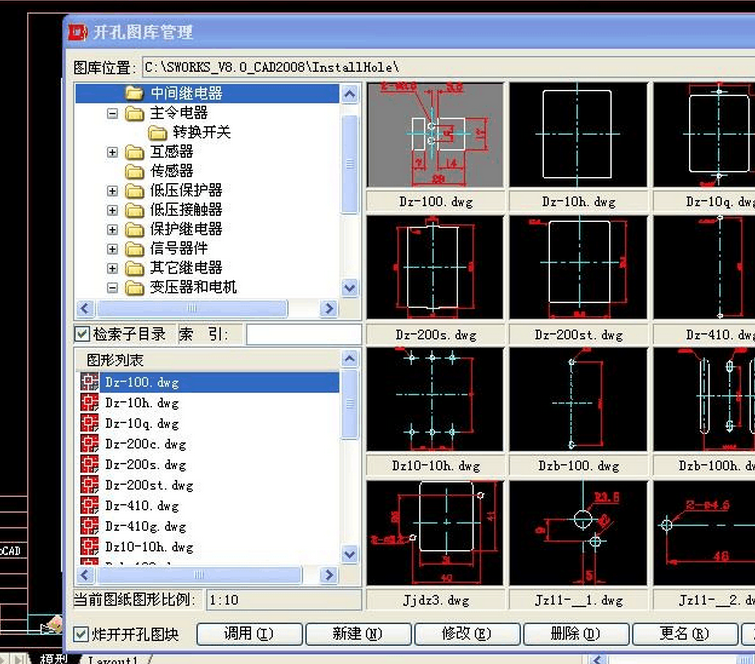
Task: Click the 当前图纸图形比例 1:10 field
Action: coord(284,600)
